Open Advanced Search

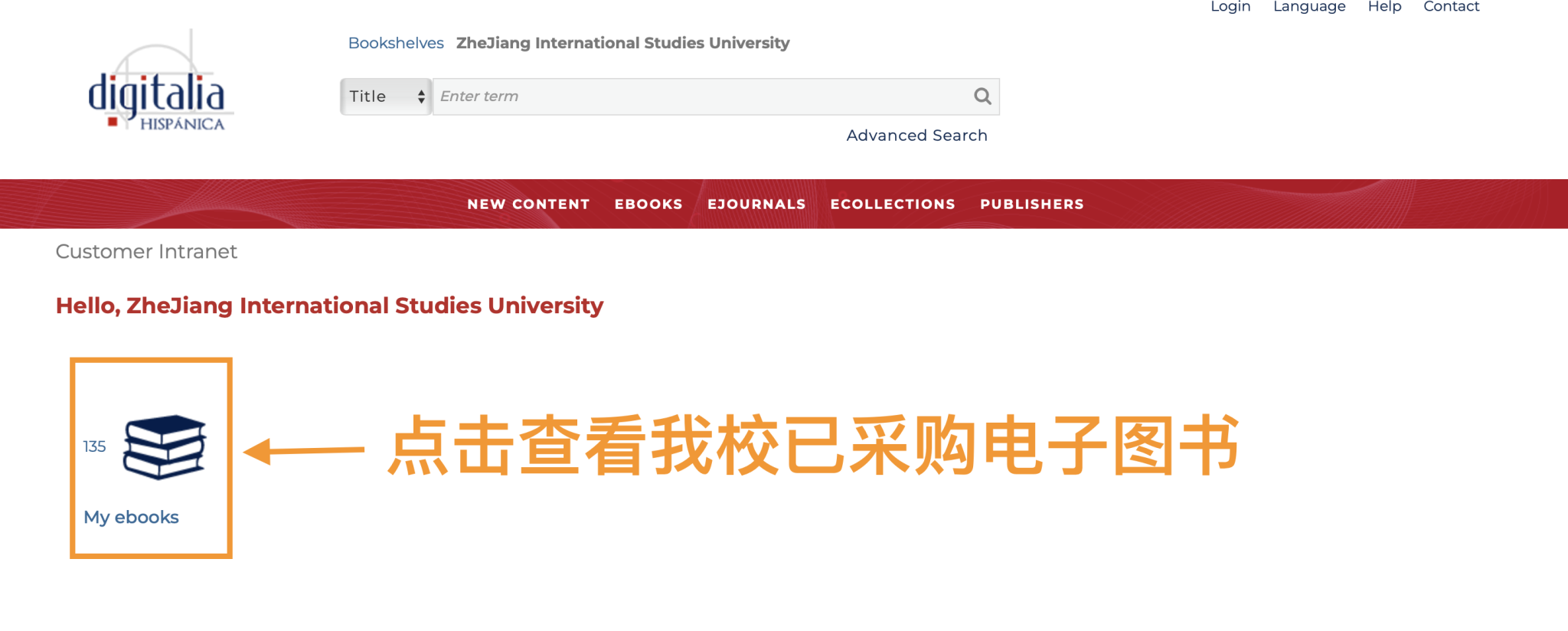(x=916, y=136)
